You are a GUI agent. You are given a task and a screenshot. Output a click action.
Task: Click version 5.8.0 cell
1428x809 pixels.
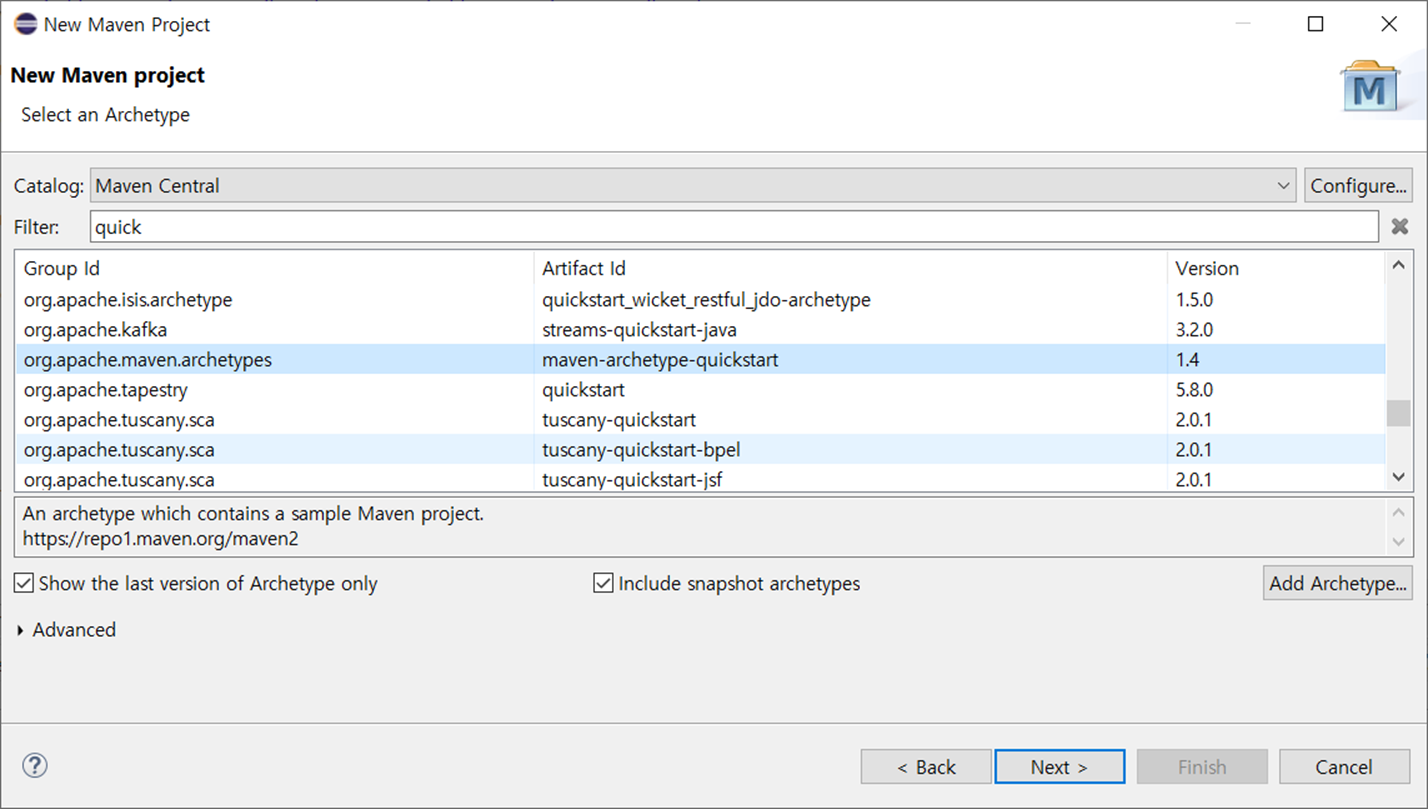point(1194,389)
